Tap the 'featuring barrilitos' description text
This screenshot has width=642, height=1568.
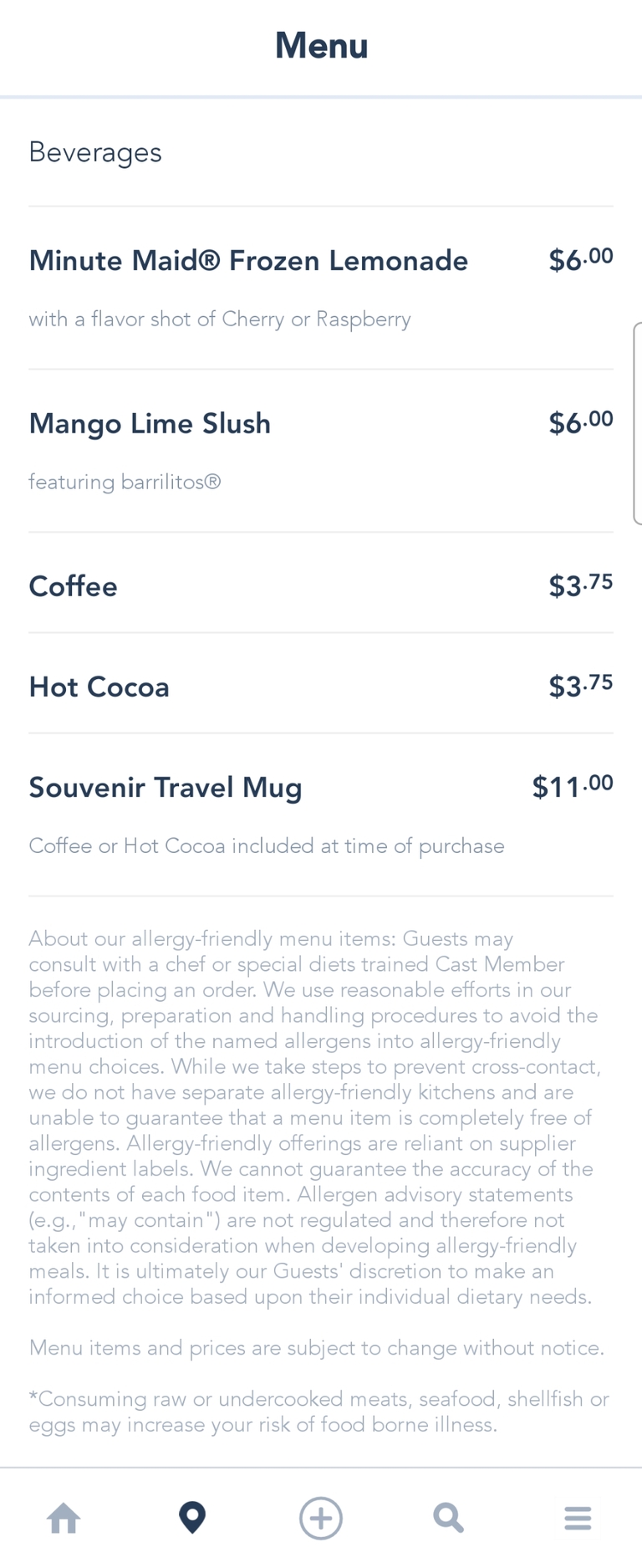coord(125,483)
